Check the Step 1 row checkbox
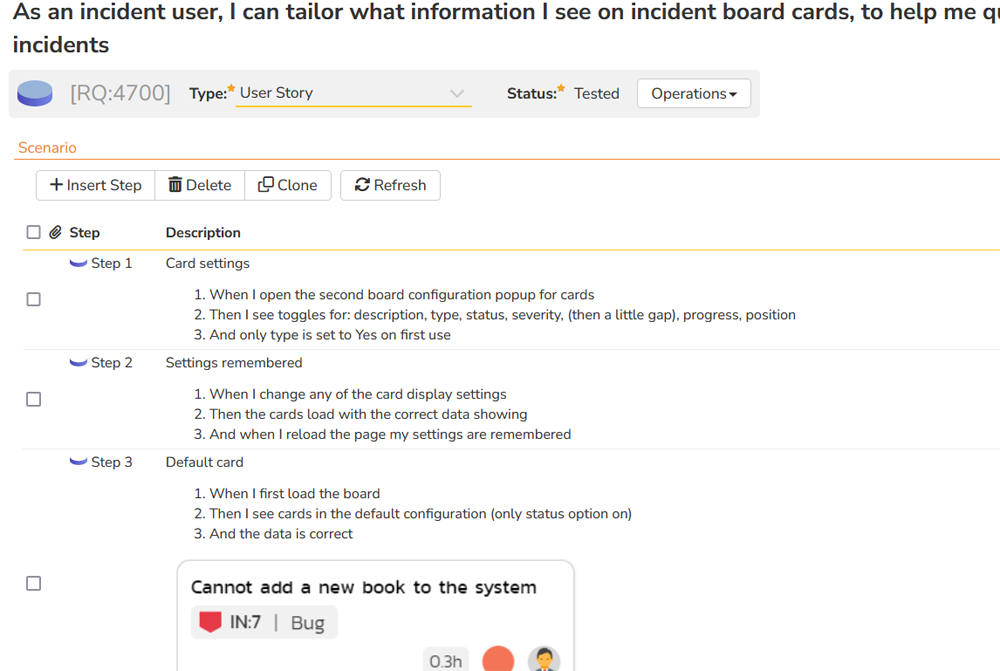This screenshot has width=1000, height=671. tap(33, 299)
